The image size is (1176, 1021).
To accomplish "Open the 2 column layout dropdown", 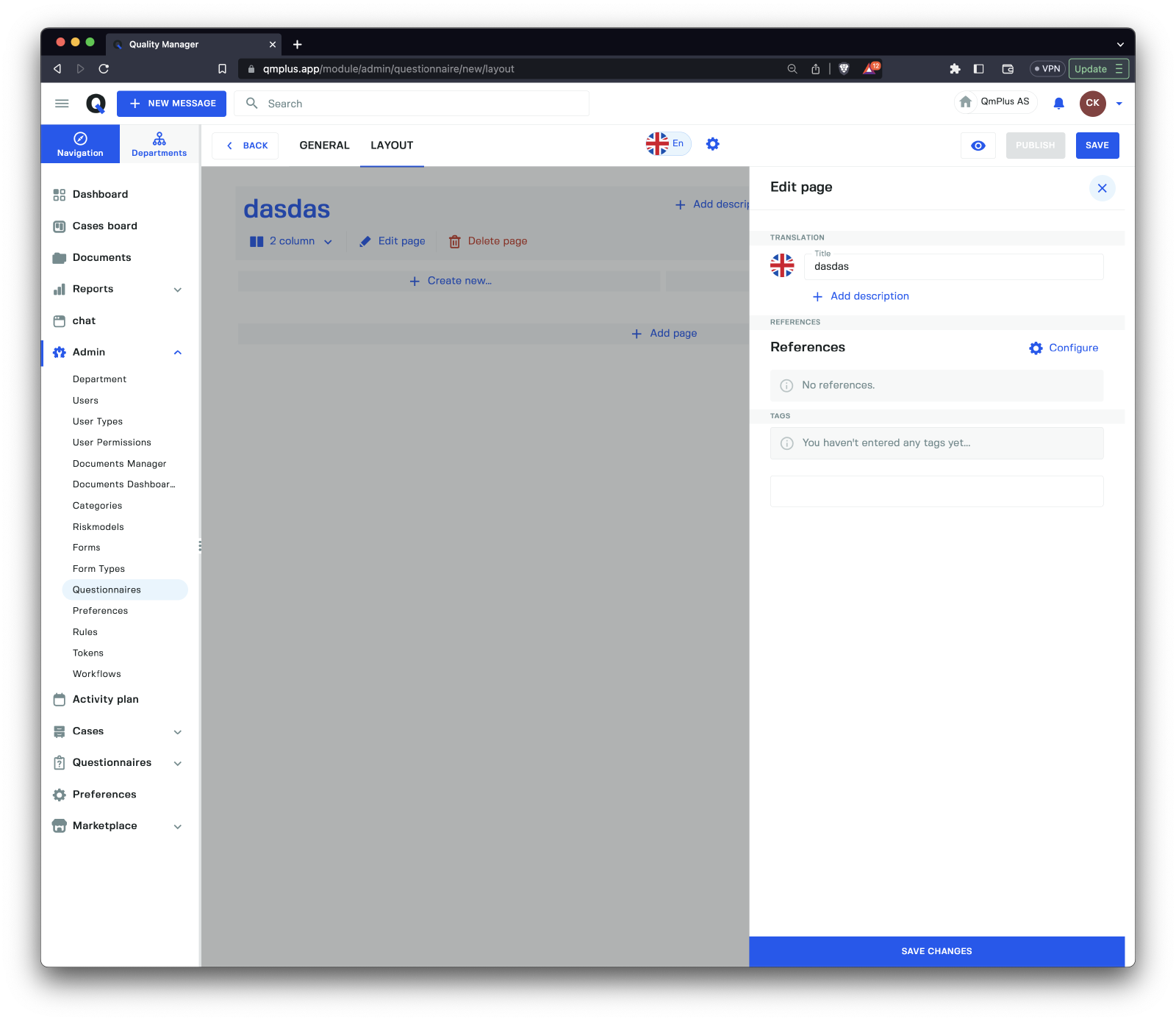I will tap(291, 242).
